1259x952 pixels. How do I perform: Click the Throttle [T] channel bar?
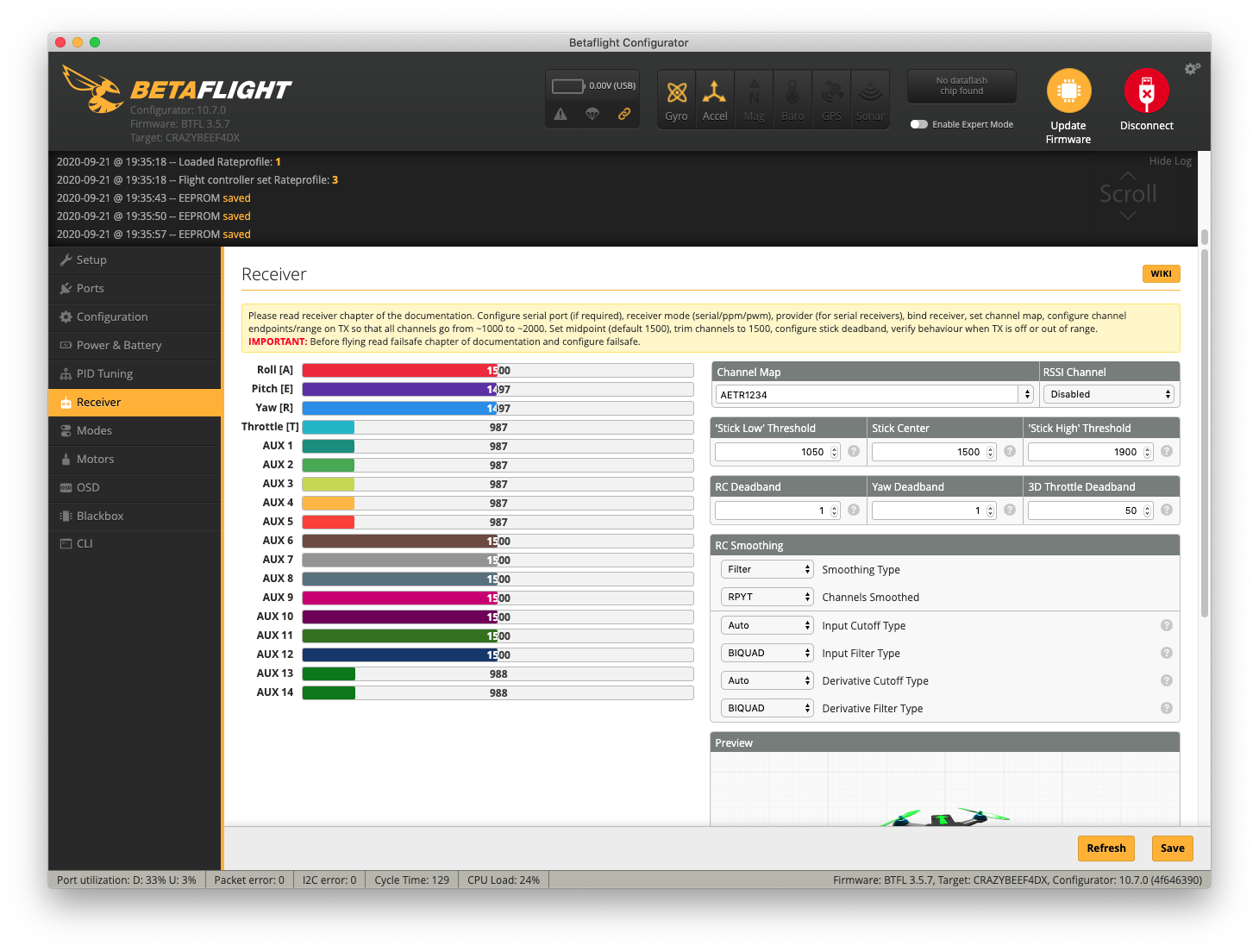pyautogui.click(x=498, y=427)
